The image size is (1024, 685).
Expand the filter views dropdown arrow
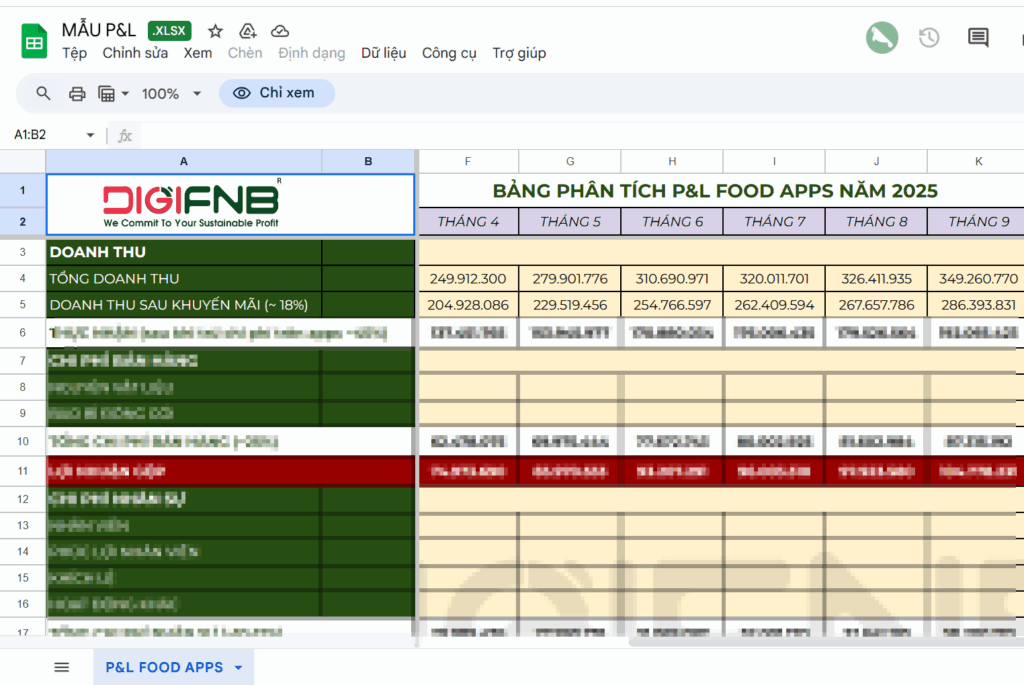pos(125,94)
